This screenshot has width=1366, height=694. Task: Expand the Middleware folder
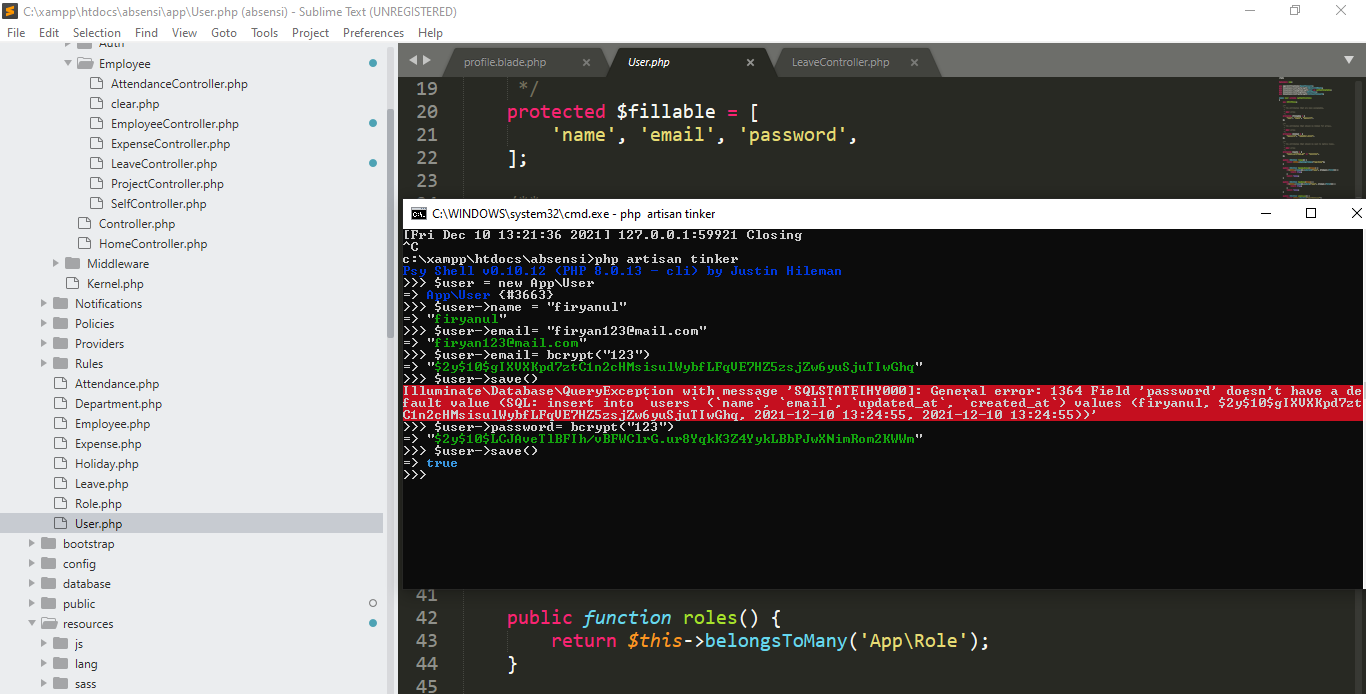pyautogui.click(x=57, y=263)
